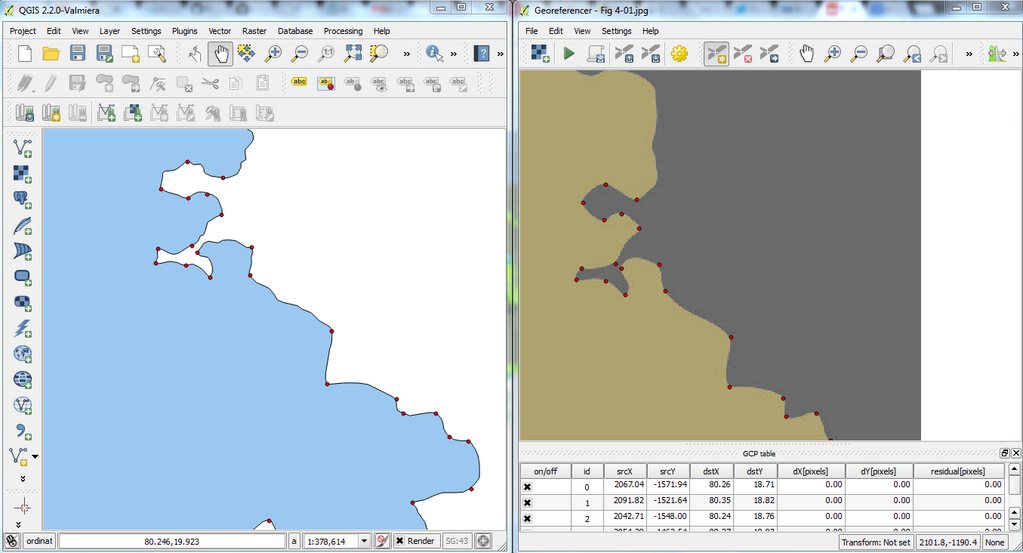Open the Raster menu in QGIS
This screenshot has height=553, width=1023.
tap(254, 31)
